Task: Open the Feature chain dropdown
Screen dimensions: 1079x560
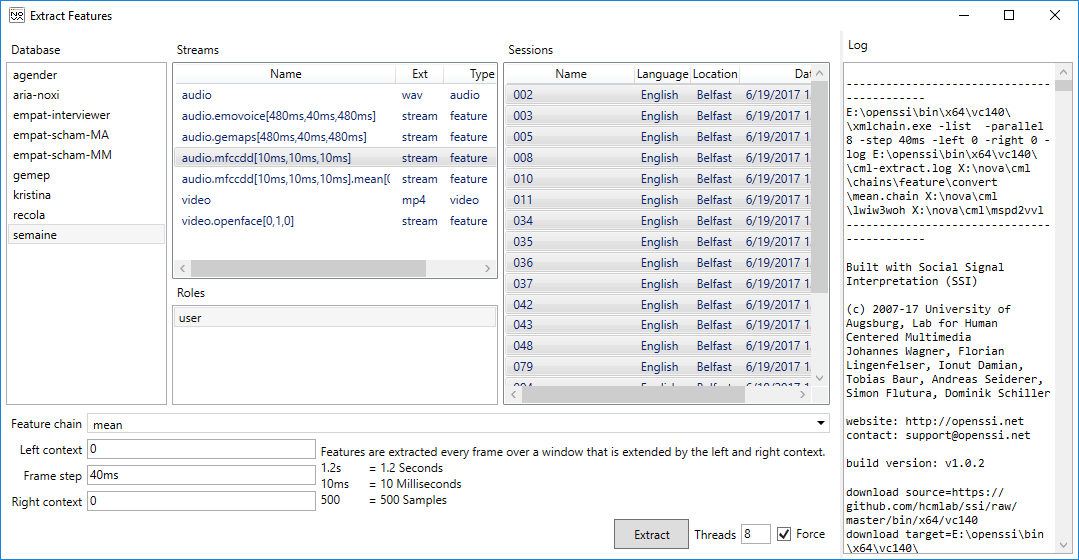Action: click(x=821, y=424)
